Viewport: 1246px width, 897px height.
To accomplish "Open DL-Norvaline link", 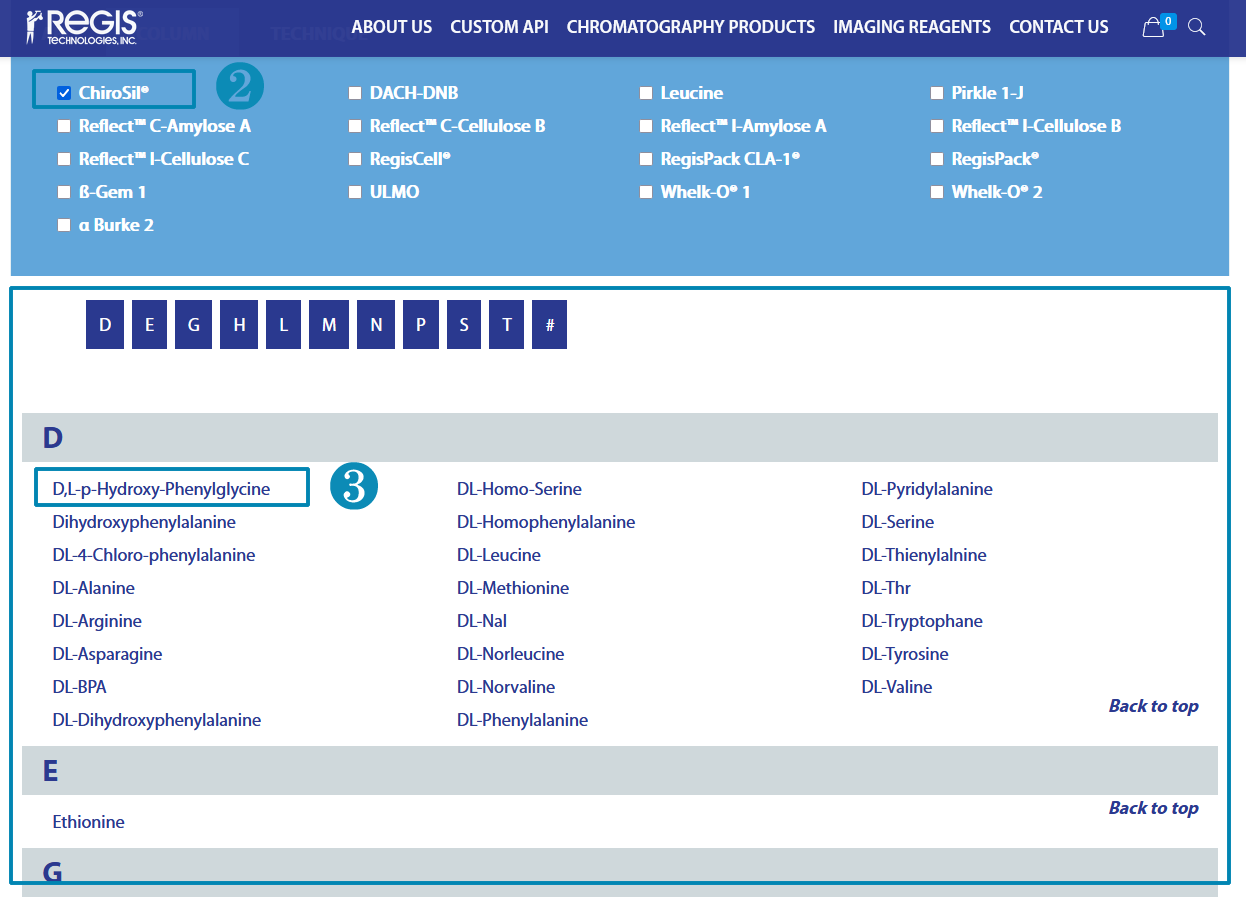I will 506,687.
